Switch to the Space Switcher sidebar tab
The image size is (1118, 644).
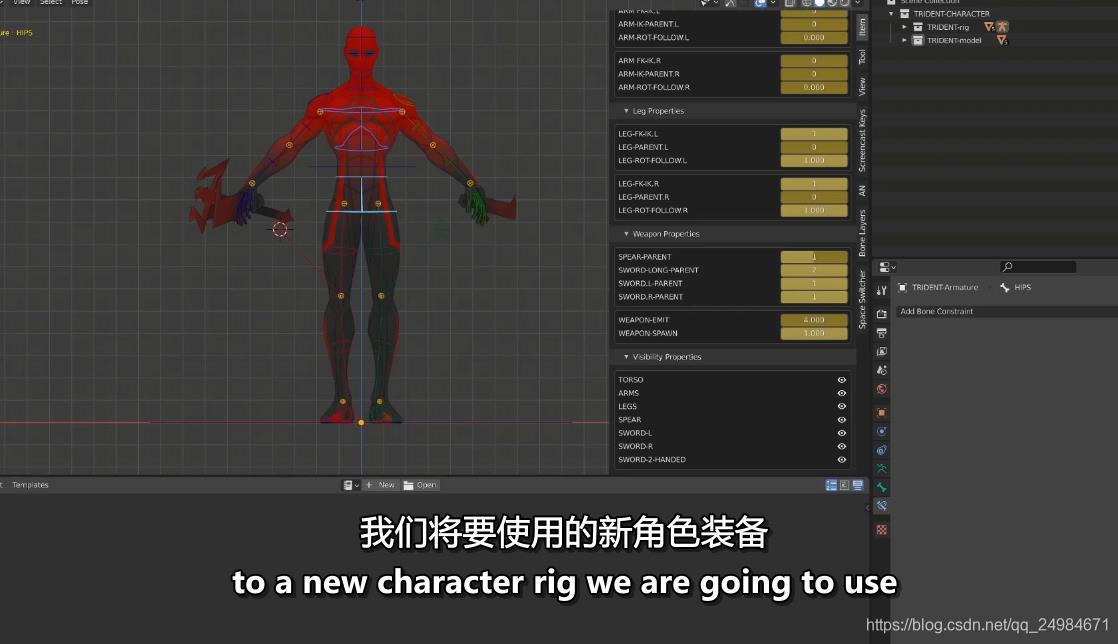click(862, 300)
